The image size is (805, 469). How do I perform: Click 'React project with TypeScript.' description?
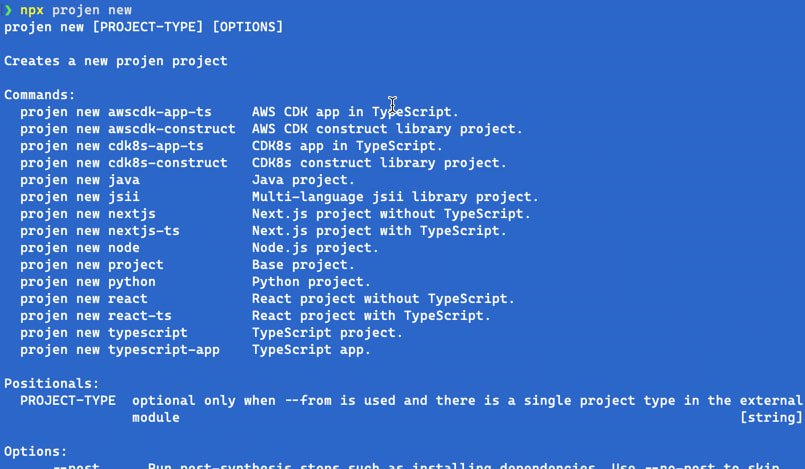point(371,316)
